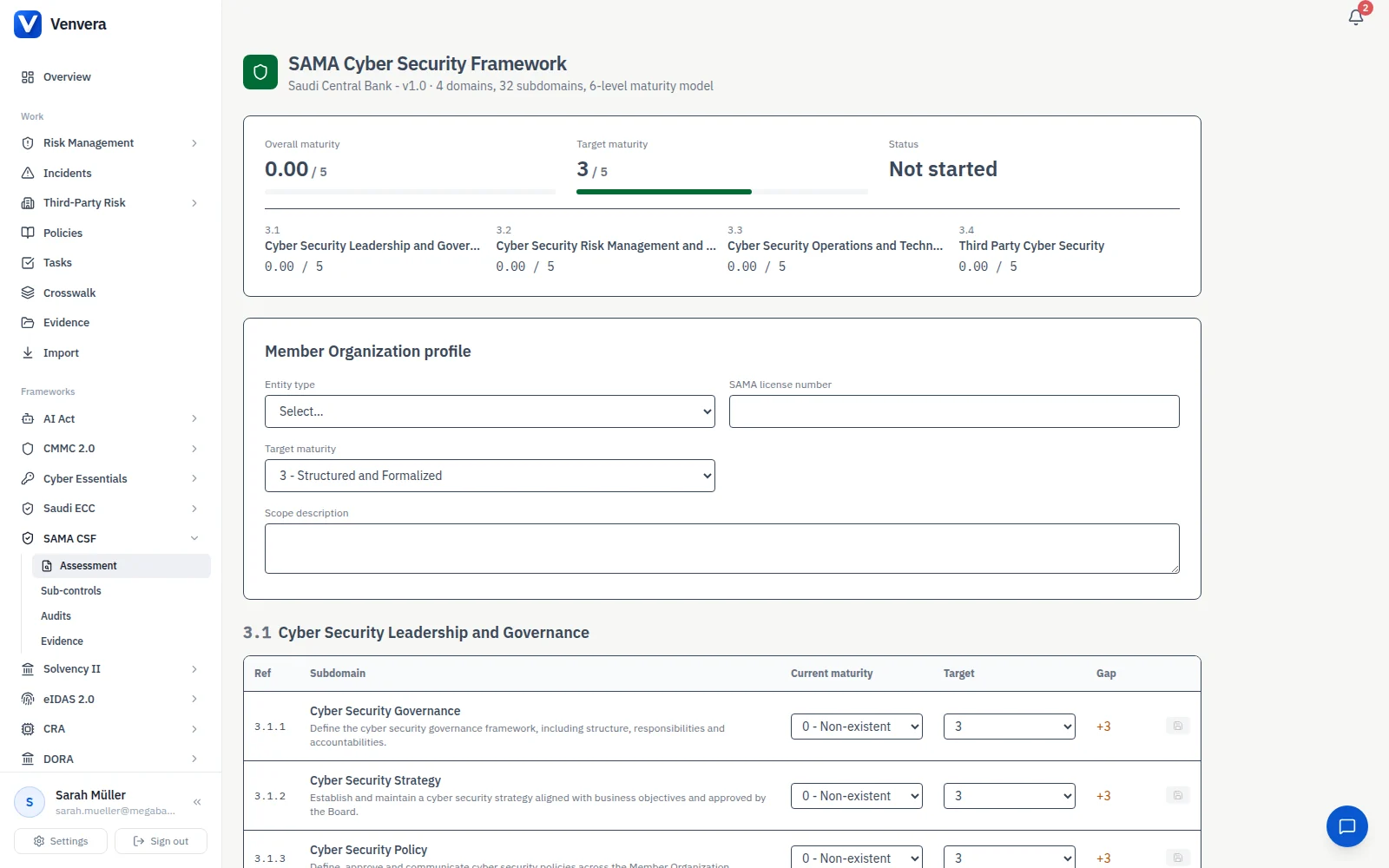The height and width of the screenshot is (868, 1389).
Task: Expand the Risk Management chevron
Action: [x=194, y=143]
